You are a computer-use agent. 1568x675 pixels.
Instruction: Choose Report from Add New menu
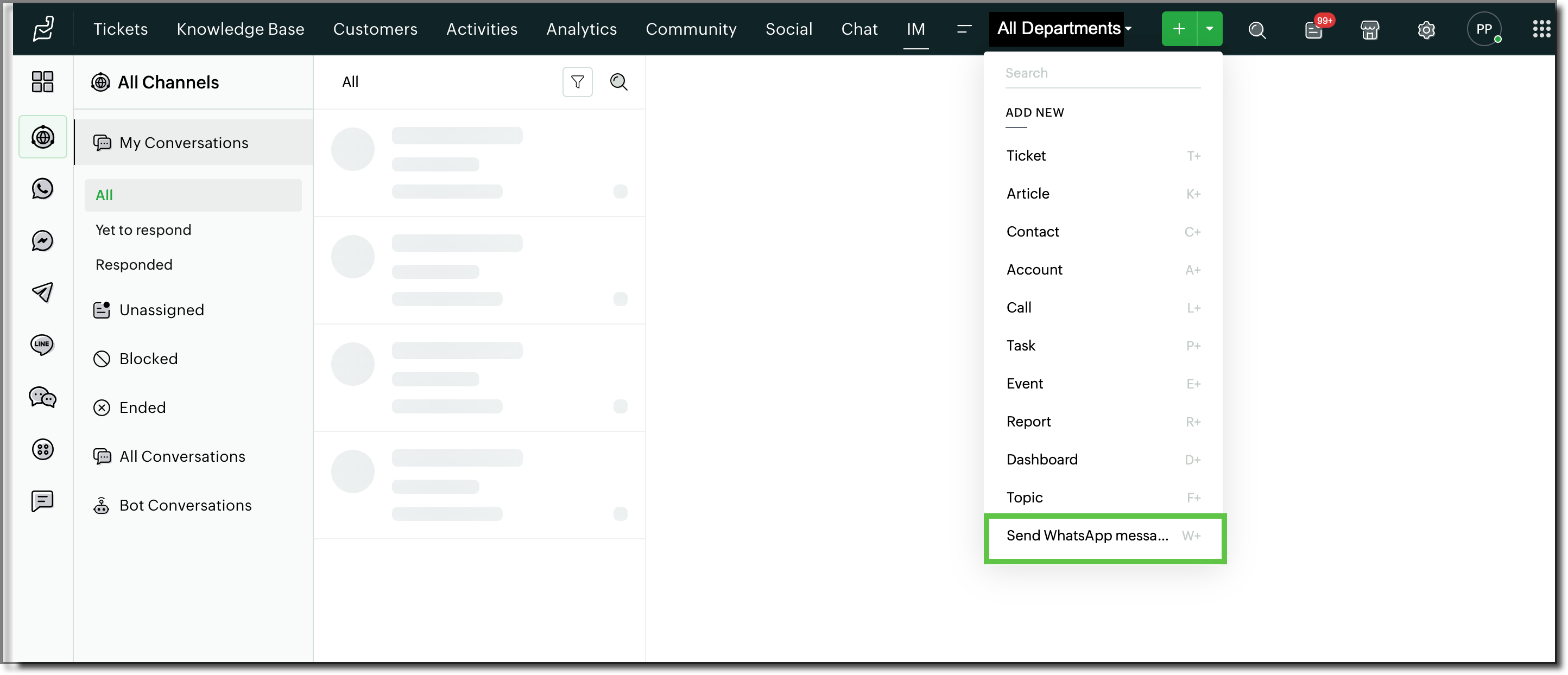pos(1102,422)
